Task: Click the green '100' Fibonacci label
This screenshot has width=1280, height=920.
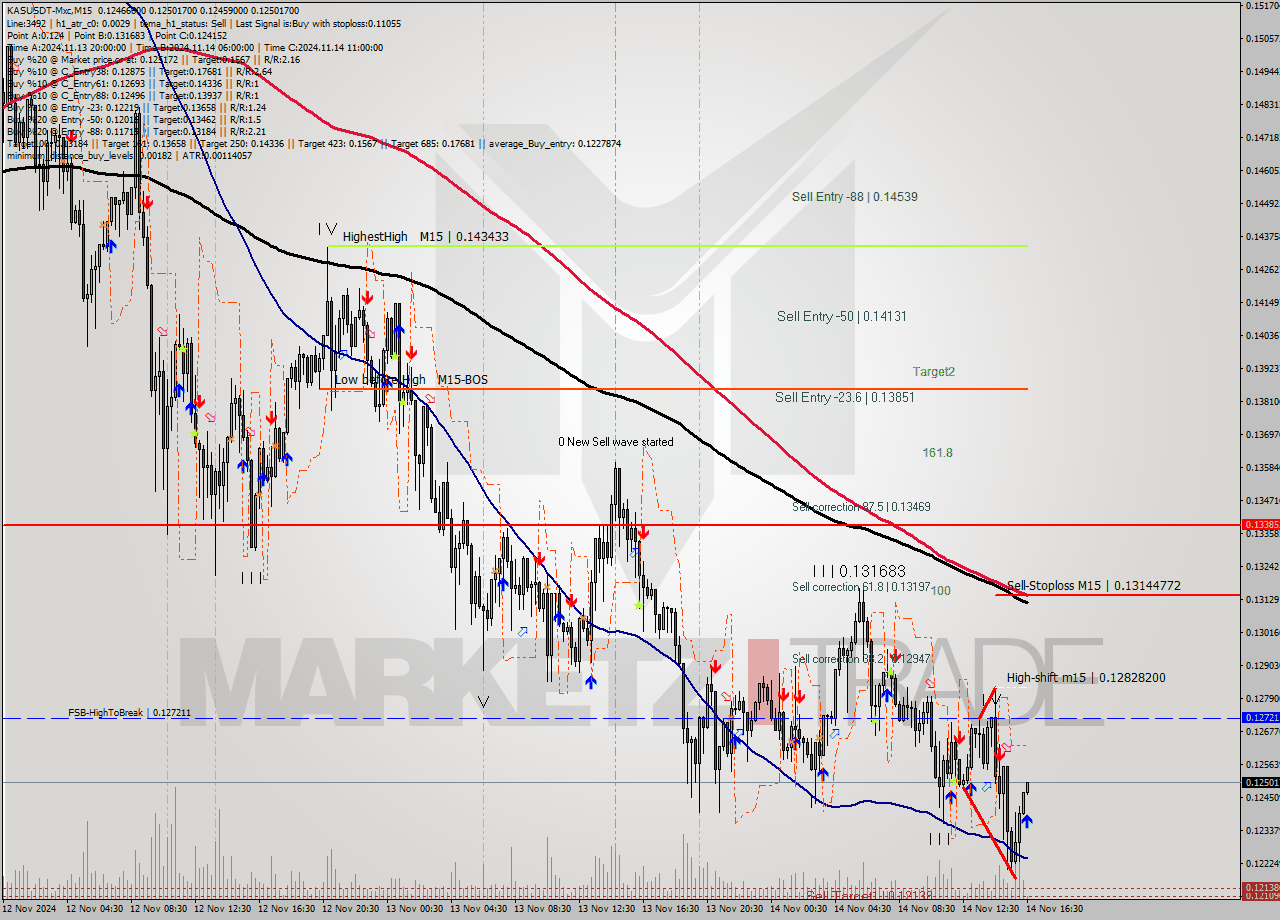Action: pyautogui.click(x=940, y=591)
